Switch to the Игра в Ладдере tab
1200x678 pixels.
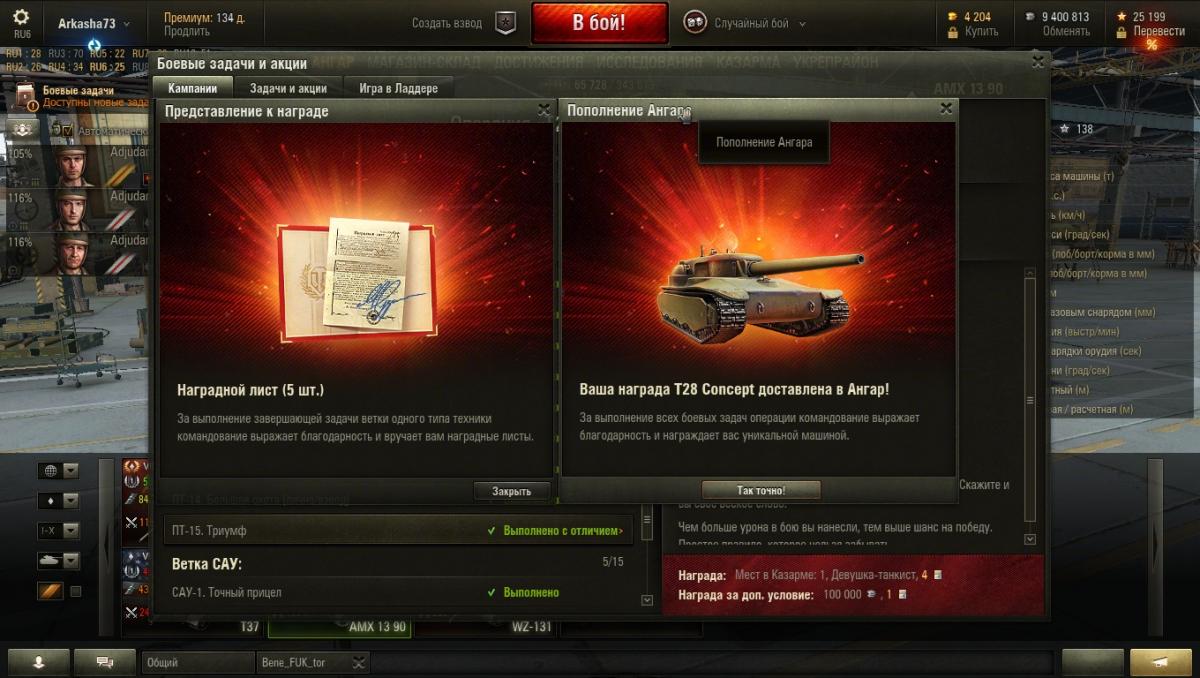tap(398, 88)
